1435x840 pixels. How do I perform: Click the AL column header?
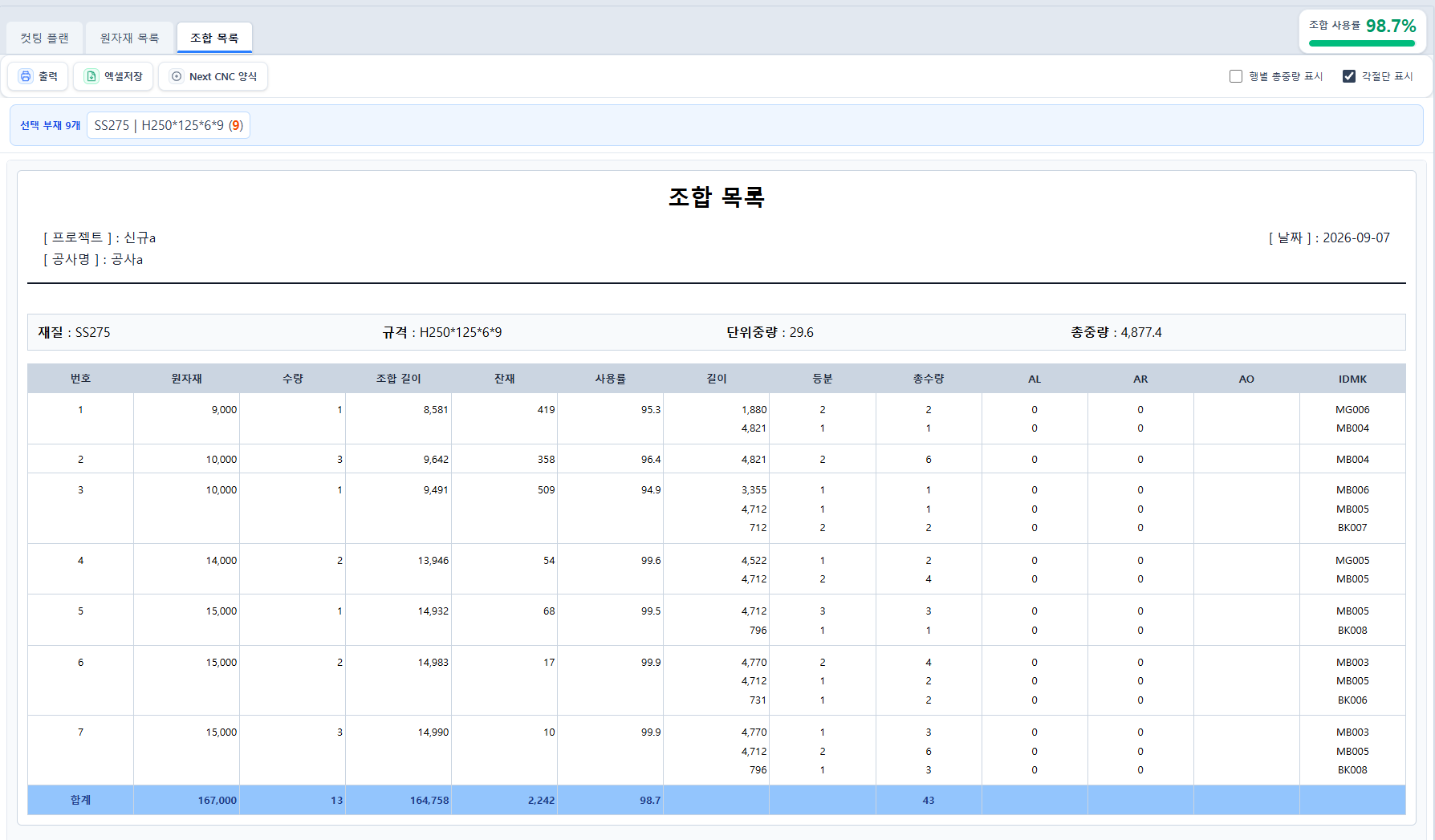point(1034,379)
